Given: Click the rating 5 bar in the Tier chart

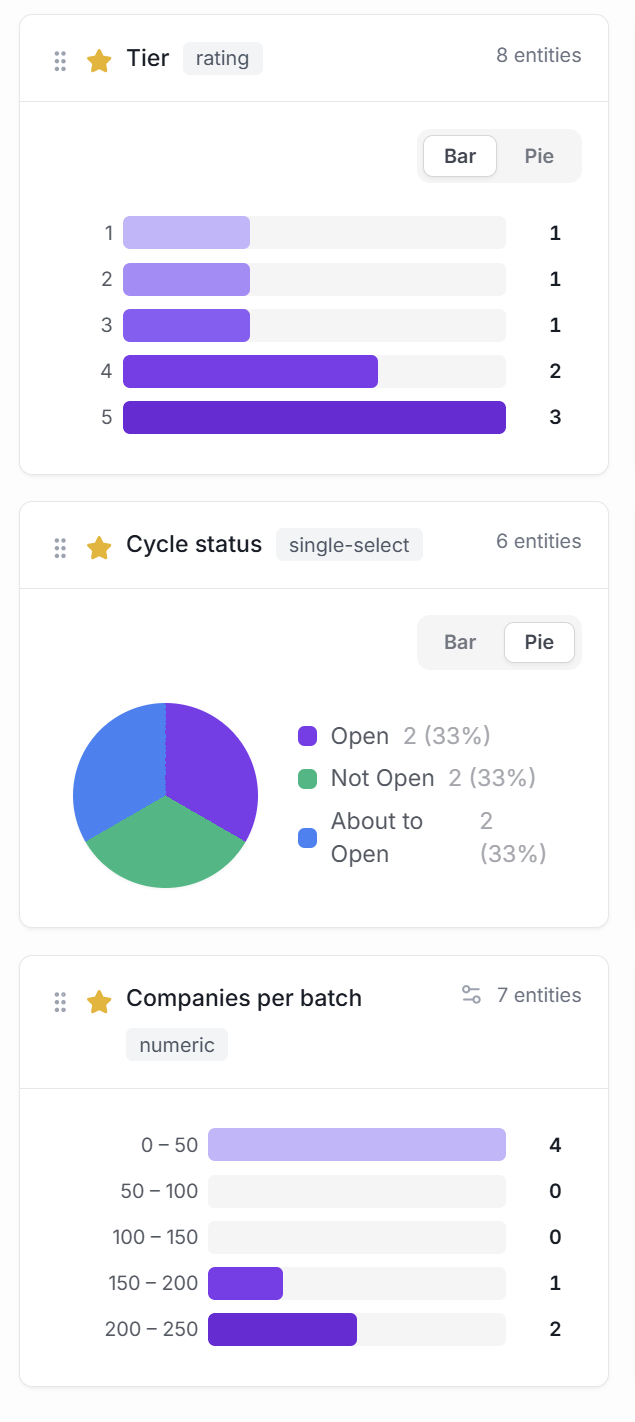Looking at the screenshot, I should pyautogui.click(x=313, y=417).
